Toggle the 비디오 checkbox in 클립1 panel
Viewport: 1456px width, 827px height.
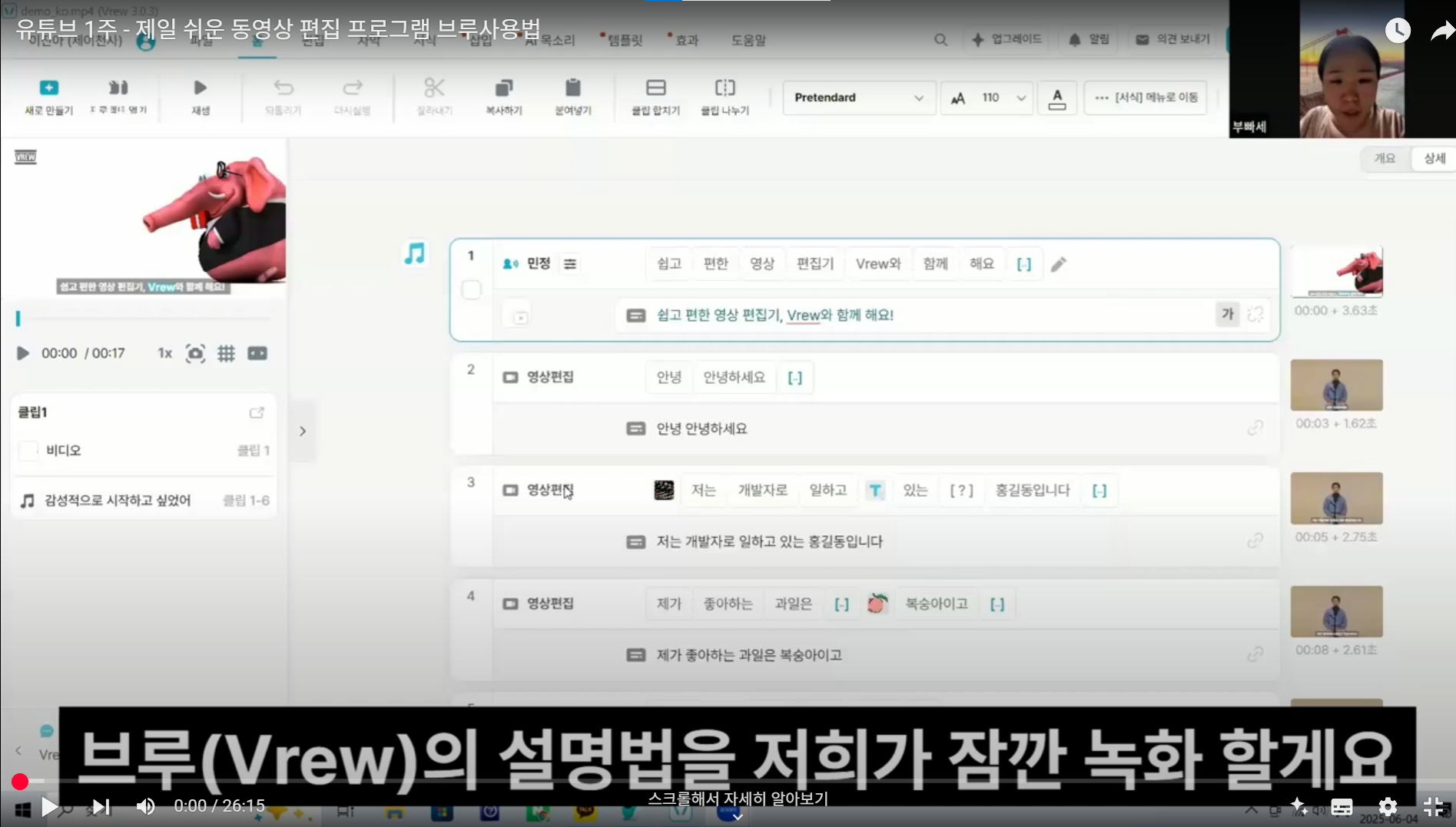click(x=28, y=451)
